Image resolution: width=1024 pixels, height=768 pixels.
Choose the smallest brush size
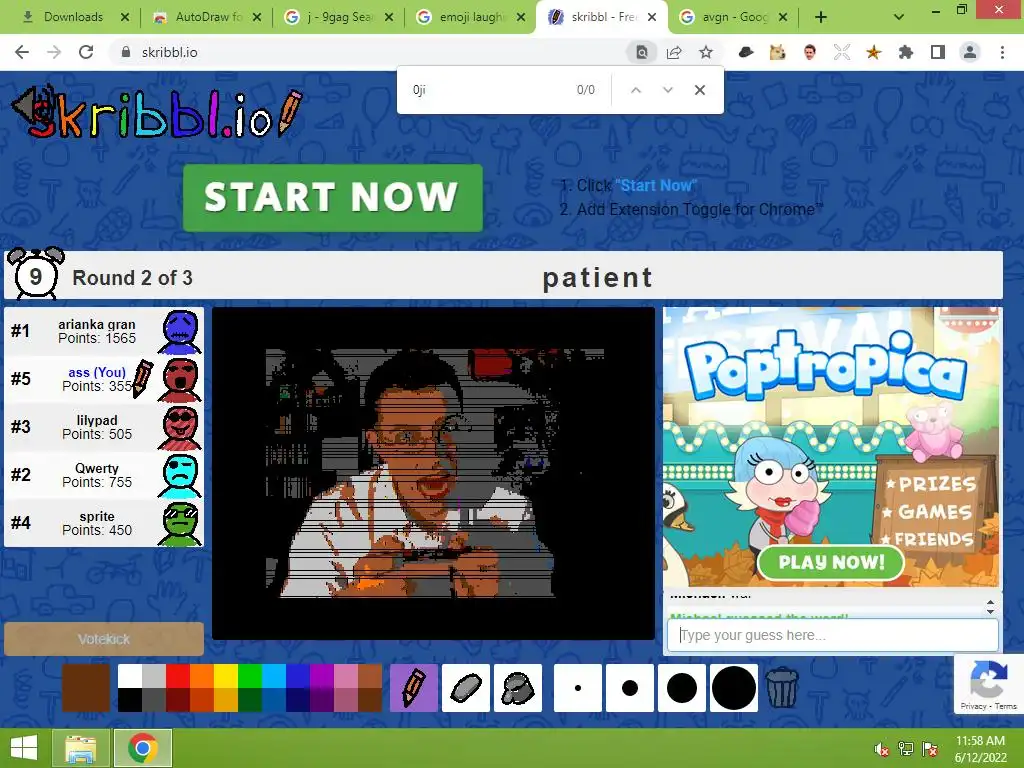coord(577,688)
